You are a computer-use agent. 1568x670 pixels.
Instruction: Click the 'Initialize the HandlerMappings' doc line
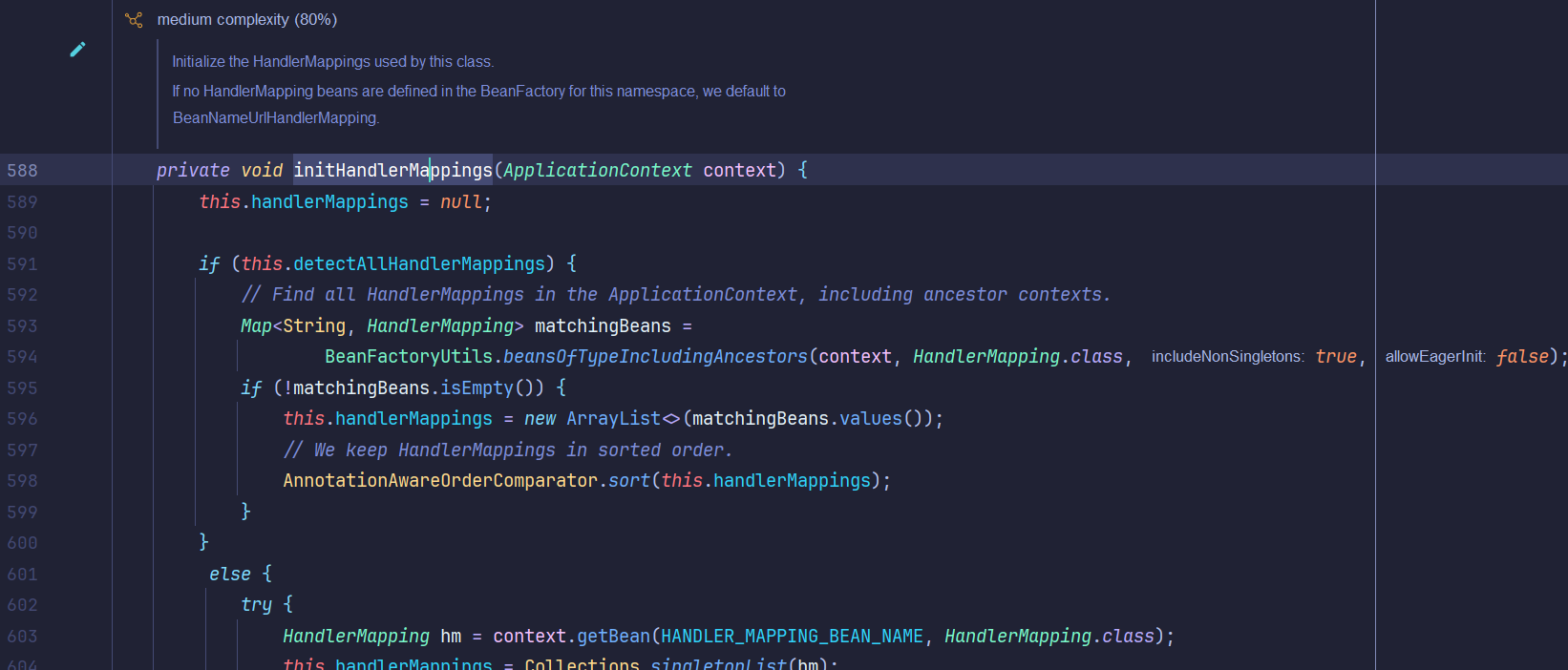(333, 61)
